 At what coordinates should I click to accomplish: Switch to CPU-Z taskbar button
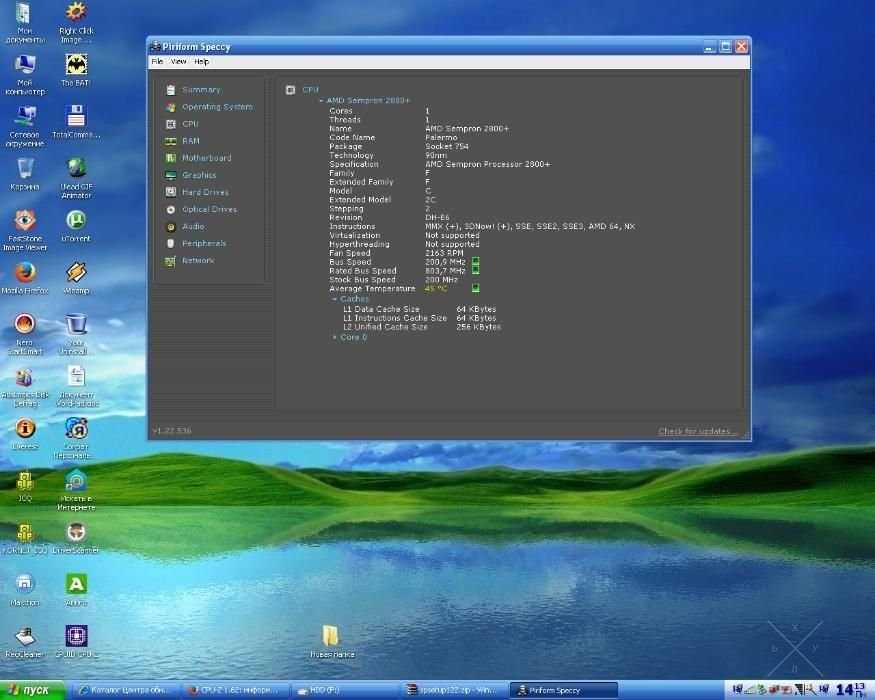[235, 691]
